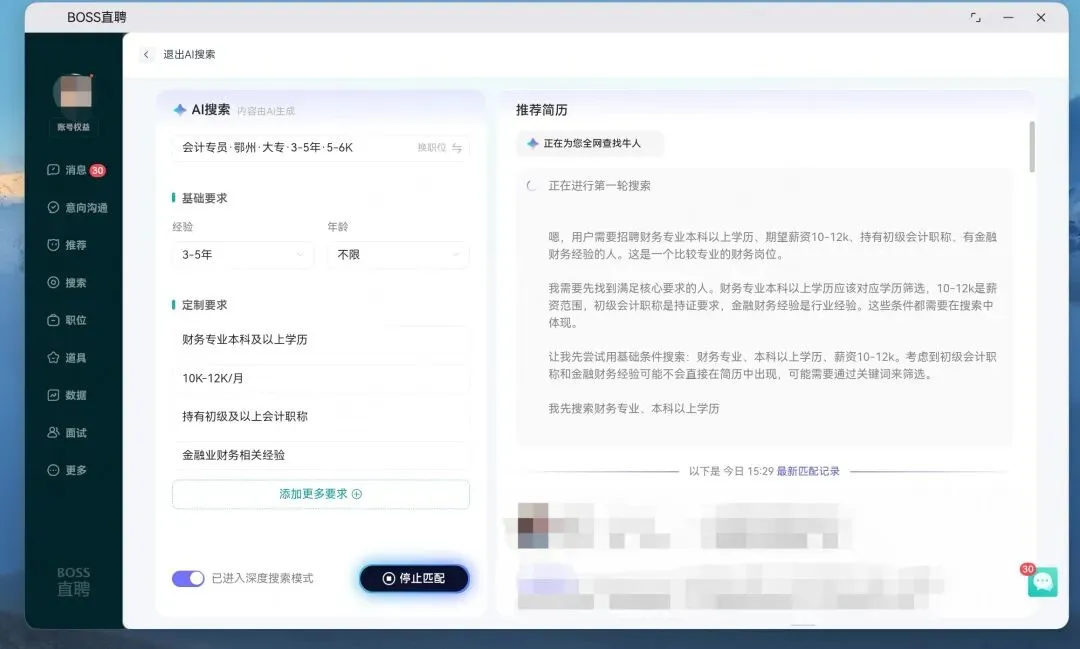This screenshot has height=649, width=1080.
Task: Open 道具 in the sidebar
Action: (67, 358)
